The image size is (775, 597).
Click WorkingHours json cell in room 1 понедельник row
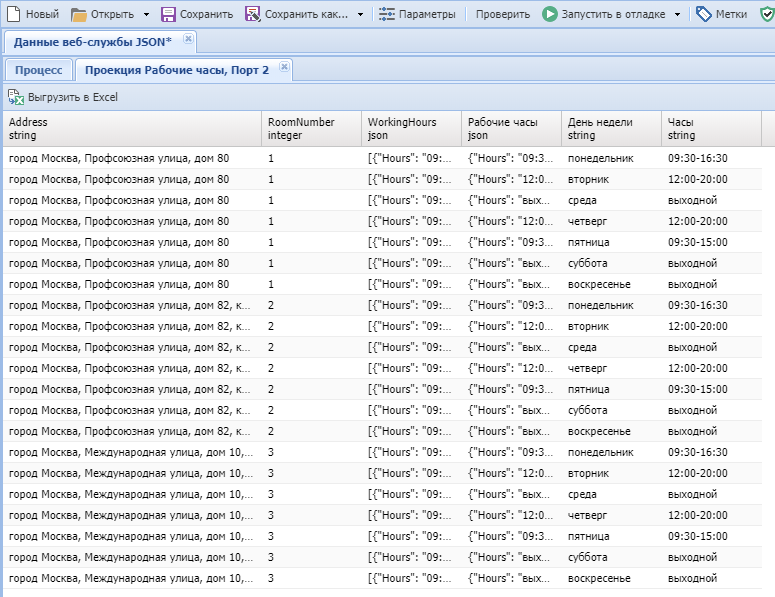pos(409,158)
